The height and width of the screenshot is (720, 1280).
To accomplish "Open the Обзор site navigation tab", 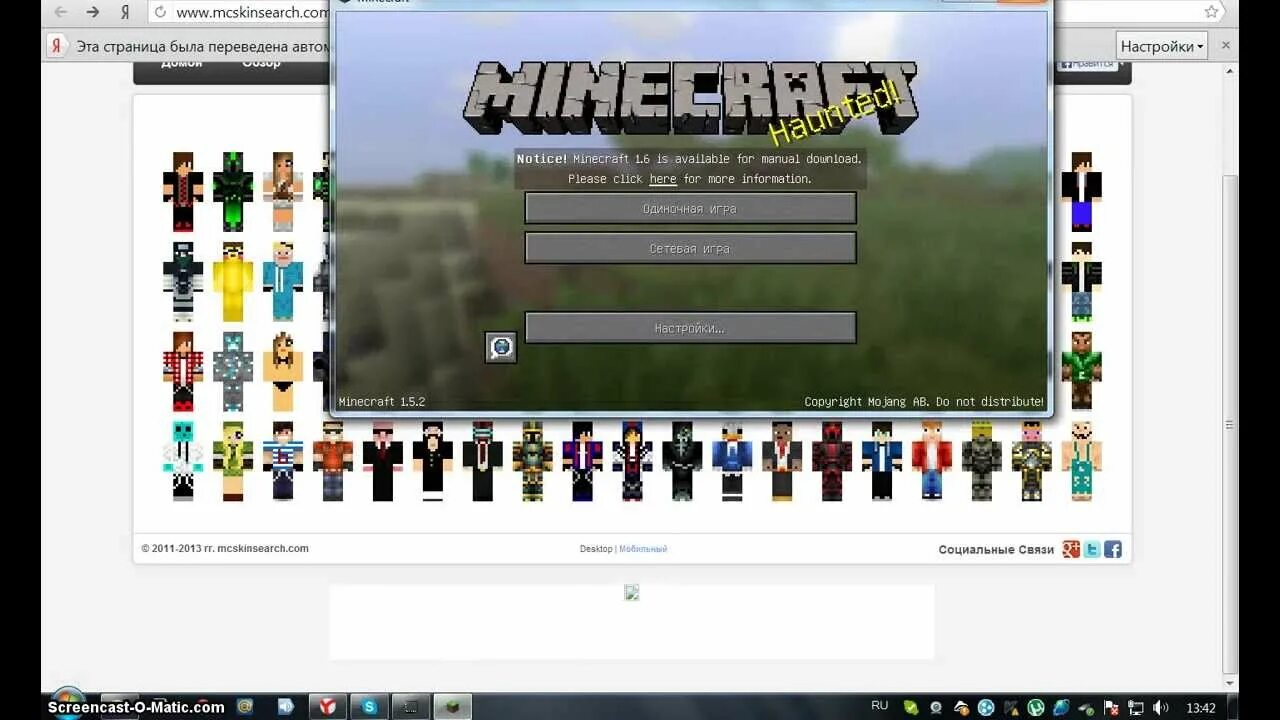I will click(x=261, y=63).
